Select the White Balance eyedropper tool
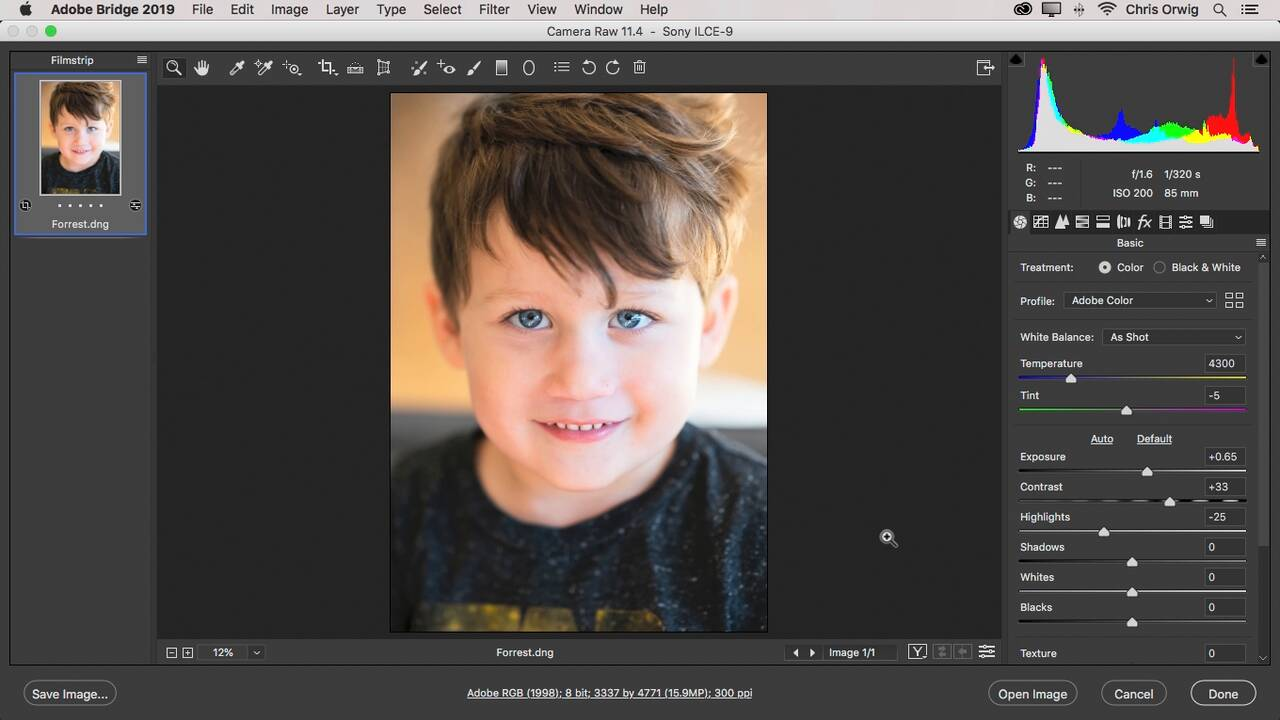The width and height of the screenshot is (1280, 720). pyautogui.click(x=237, y=67)
